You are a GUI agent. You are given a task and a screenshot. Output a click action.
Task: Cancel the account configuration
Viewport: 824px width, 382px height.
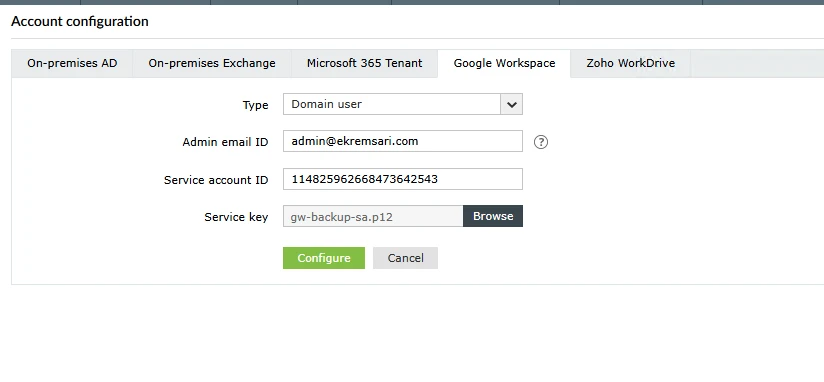[405, 258]
